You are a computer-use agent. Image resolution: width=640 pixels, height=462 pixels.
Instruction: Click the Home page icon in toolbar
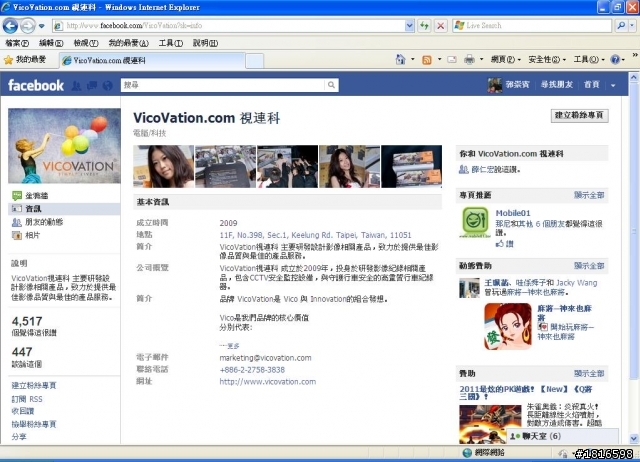click(x=400, y=60)
